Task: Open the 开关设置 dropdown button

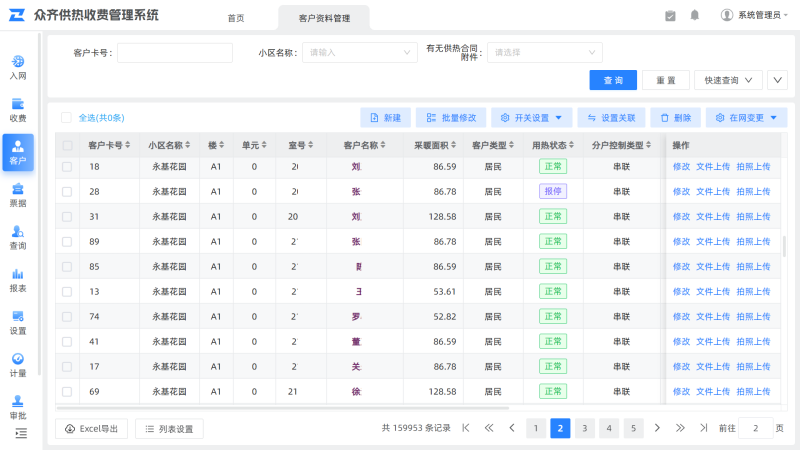Action: coord(531,118)
